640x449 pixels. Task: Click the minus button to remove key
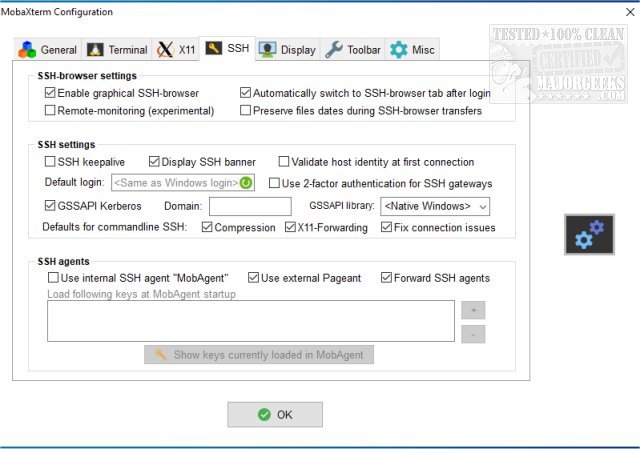(473, 334)
